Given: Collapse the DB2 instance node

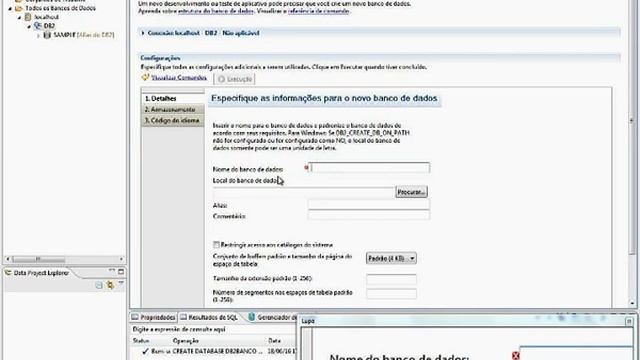Looking at the screenshot, I should click(29, 27).
